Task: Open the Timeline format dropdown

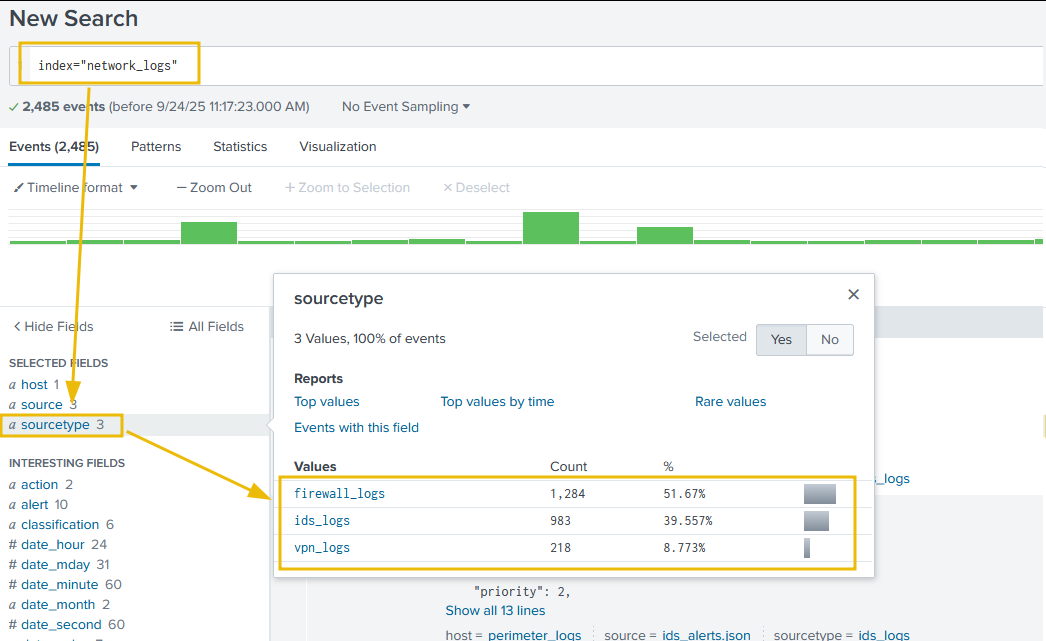Action: [x=76, y=188]
